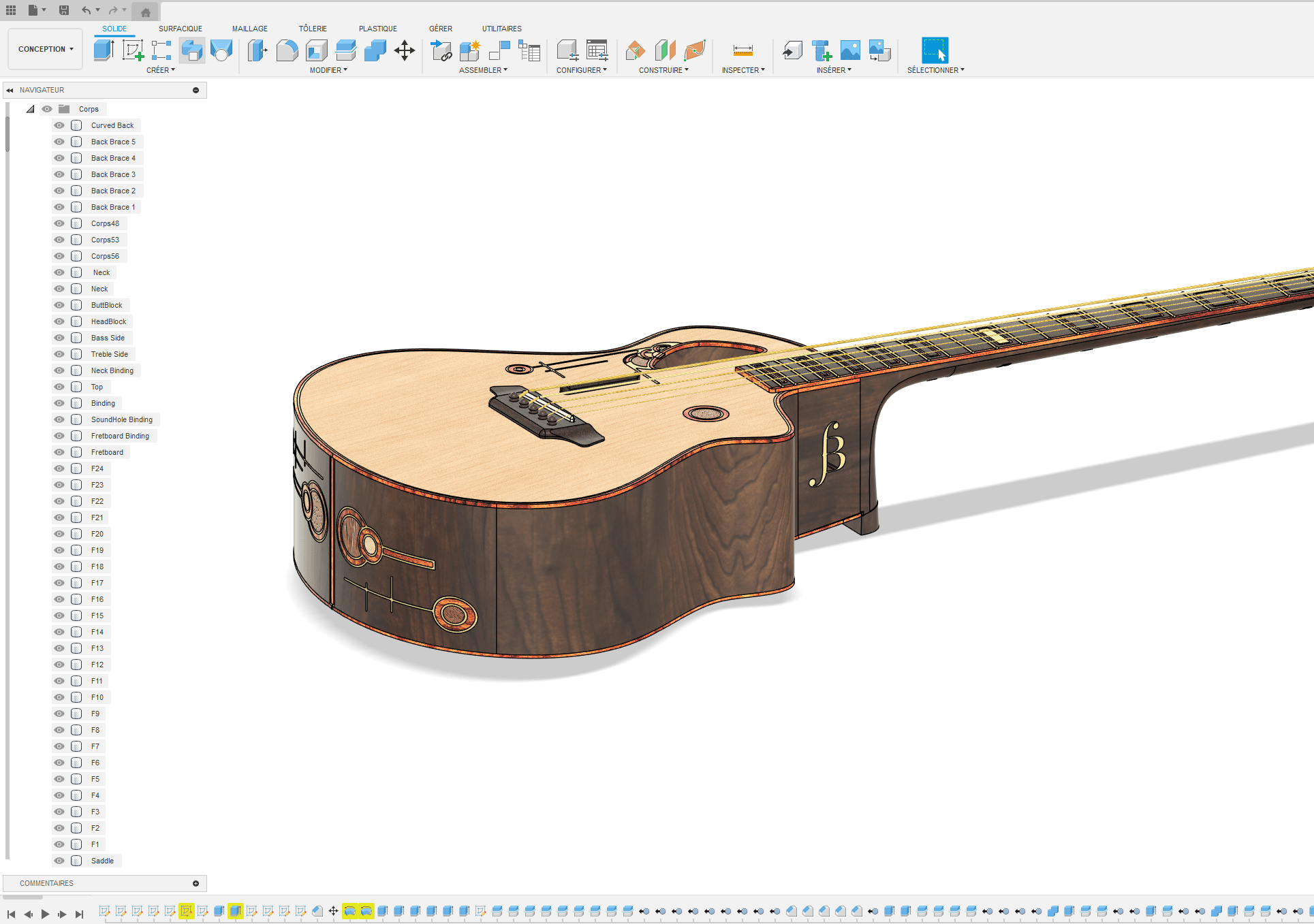Select the Extrusion tool in the Créer group
1314x924 pixels.
[103, 50]
